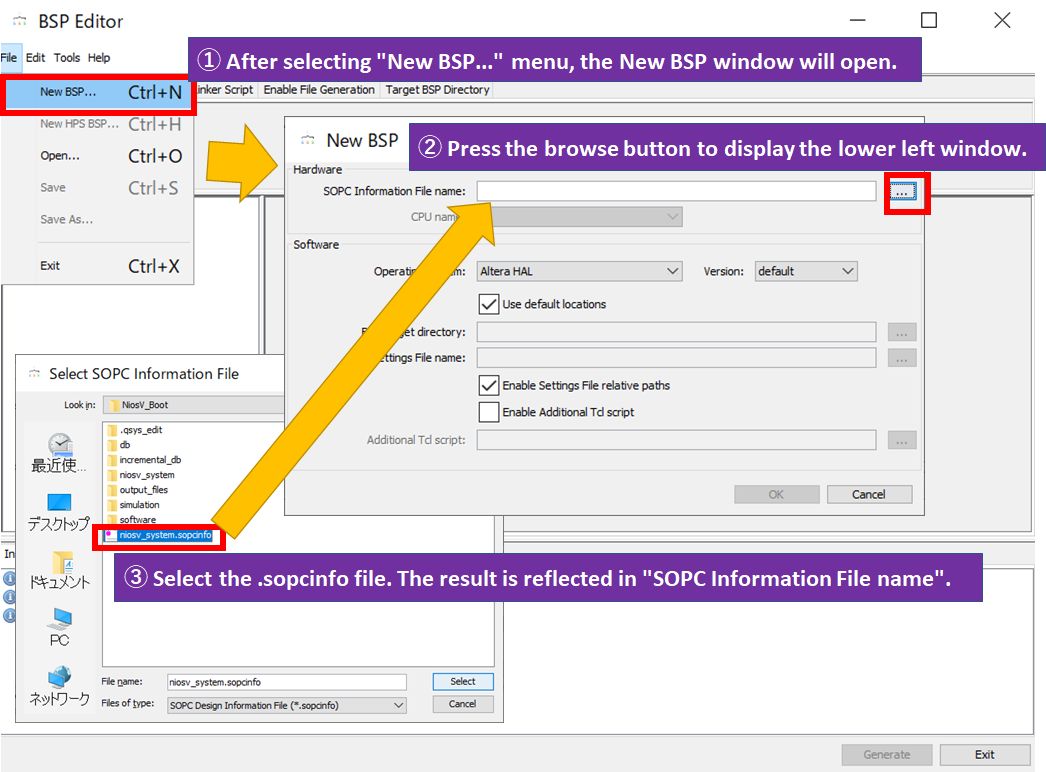Switch to the Target BSP Directory tab

(436, 89)
